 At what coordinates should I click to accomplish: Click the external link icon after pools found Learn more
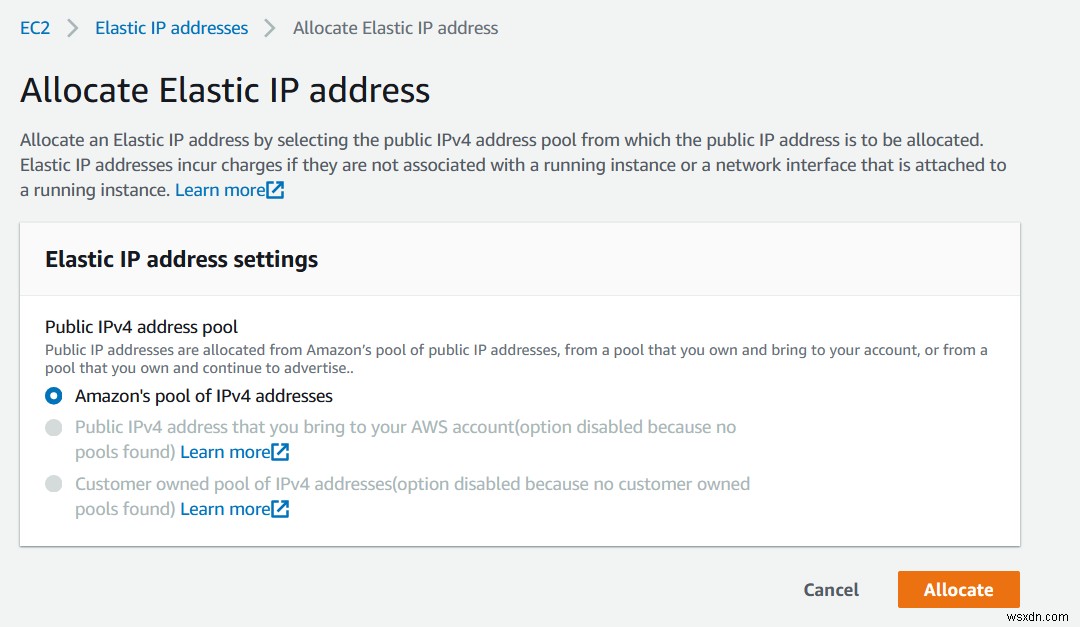[x=280, y=452]
